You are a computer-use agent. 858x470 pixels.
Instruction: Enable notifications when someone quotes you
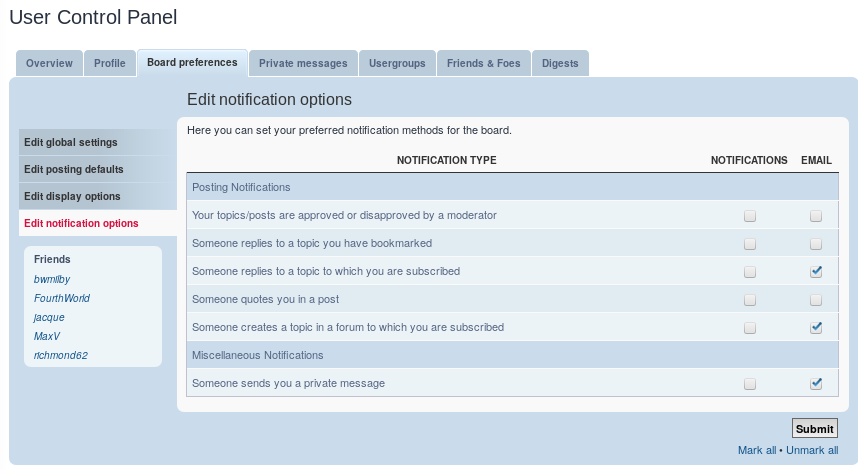point(750,299)
